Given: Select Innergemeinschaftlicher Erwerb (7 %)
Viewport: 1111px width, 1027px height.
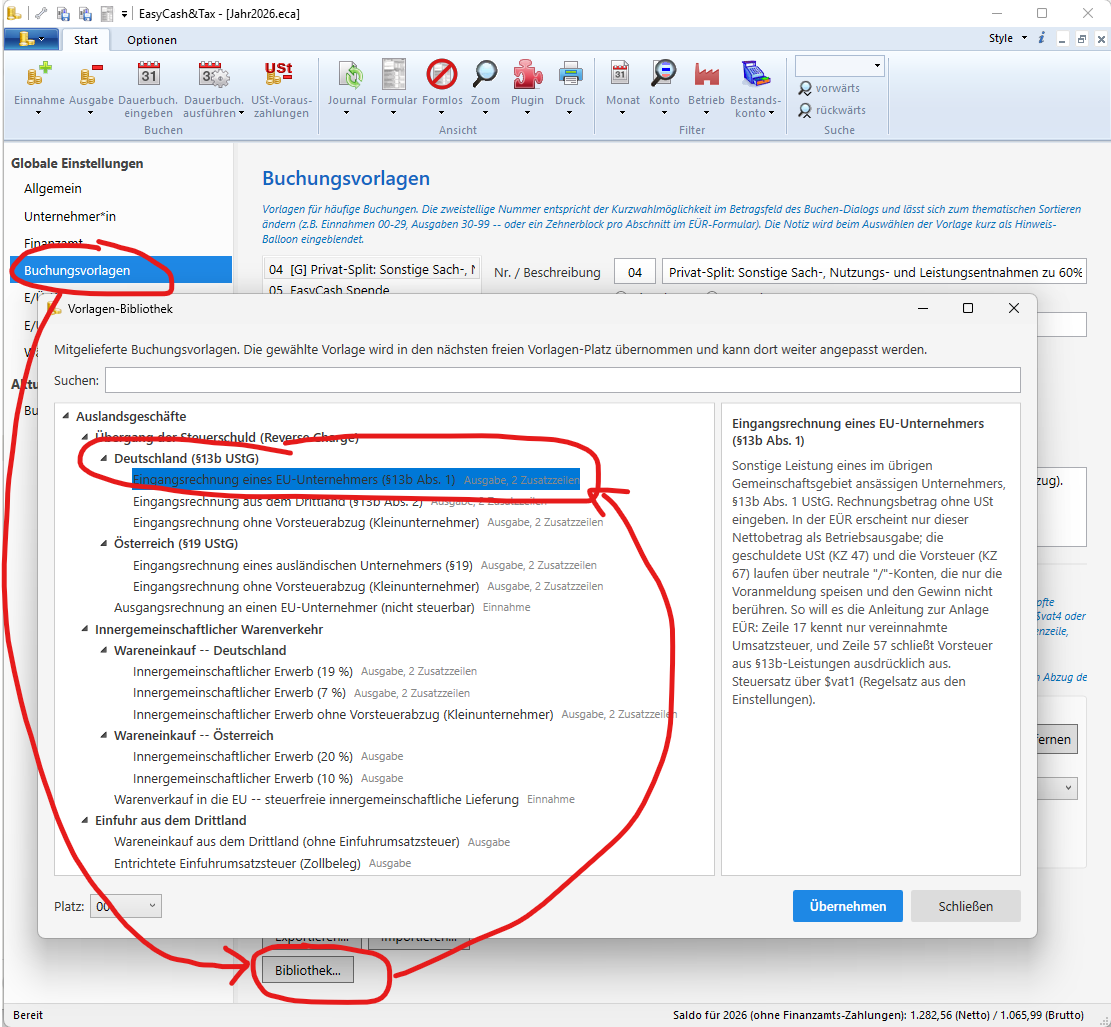Looking at the screenshot, I should tap(239, 692).
